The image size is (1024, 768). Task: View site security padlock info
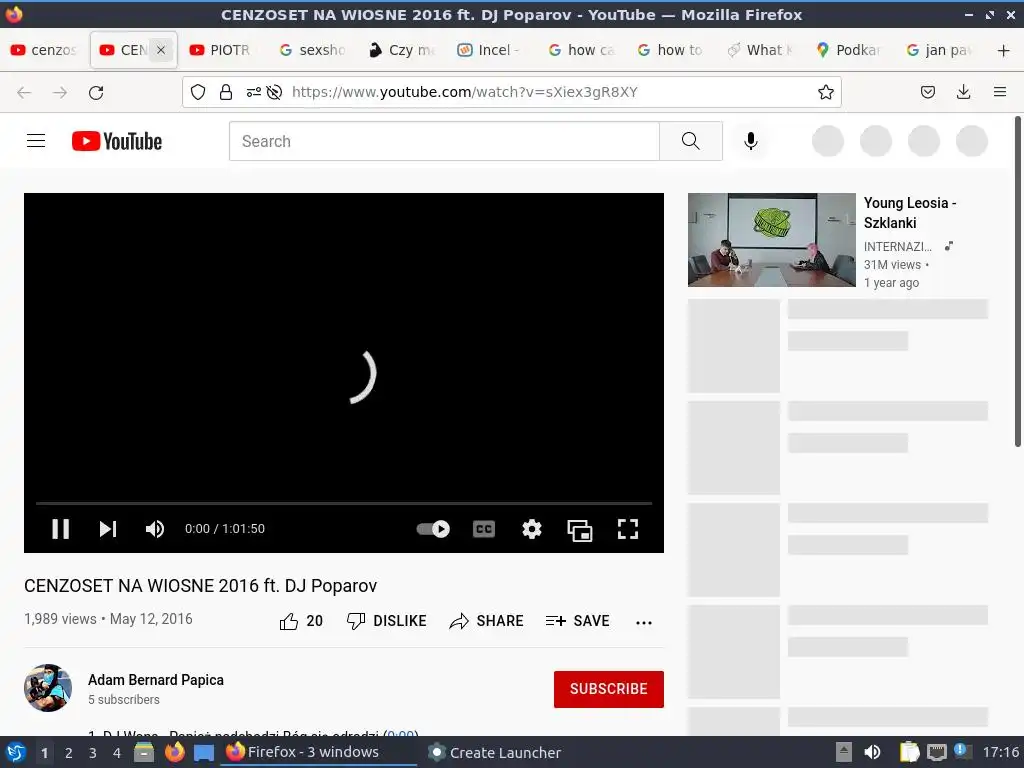(x=226, y=92)
